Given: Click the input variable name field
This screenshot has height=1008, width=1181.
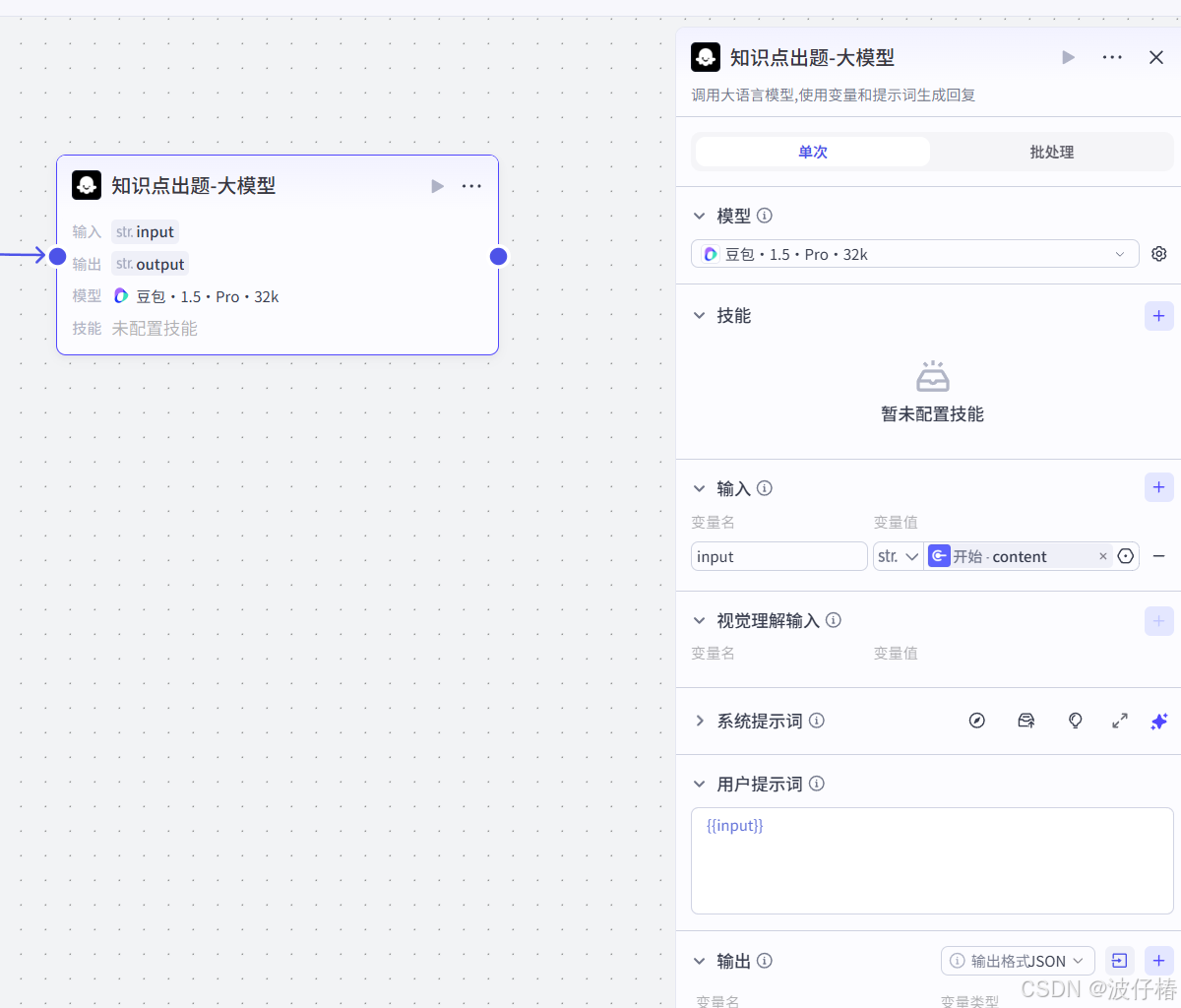Looking at the screenshot, I should tap(779, 556).
